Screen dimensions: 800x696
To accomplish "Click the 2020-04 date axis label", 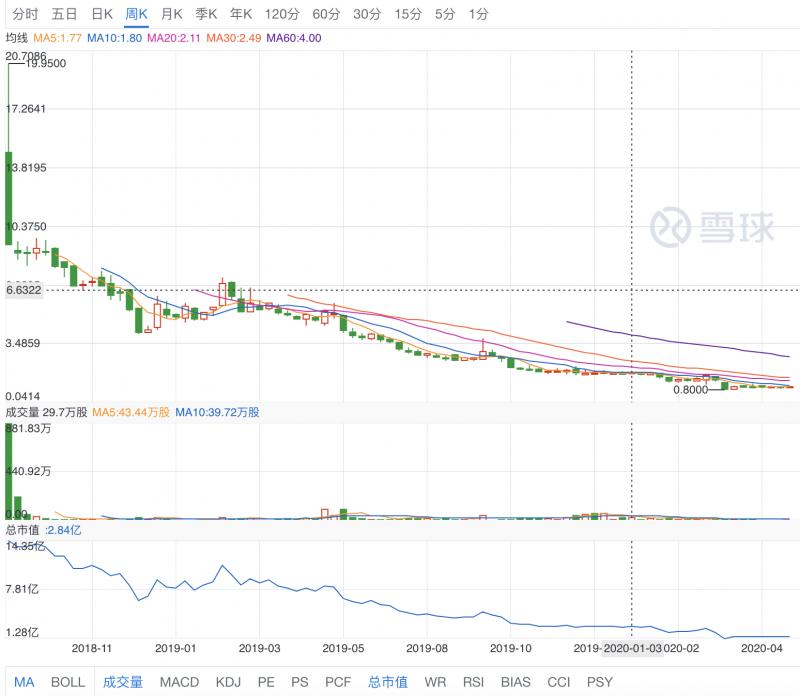I will (761, 649).
